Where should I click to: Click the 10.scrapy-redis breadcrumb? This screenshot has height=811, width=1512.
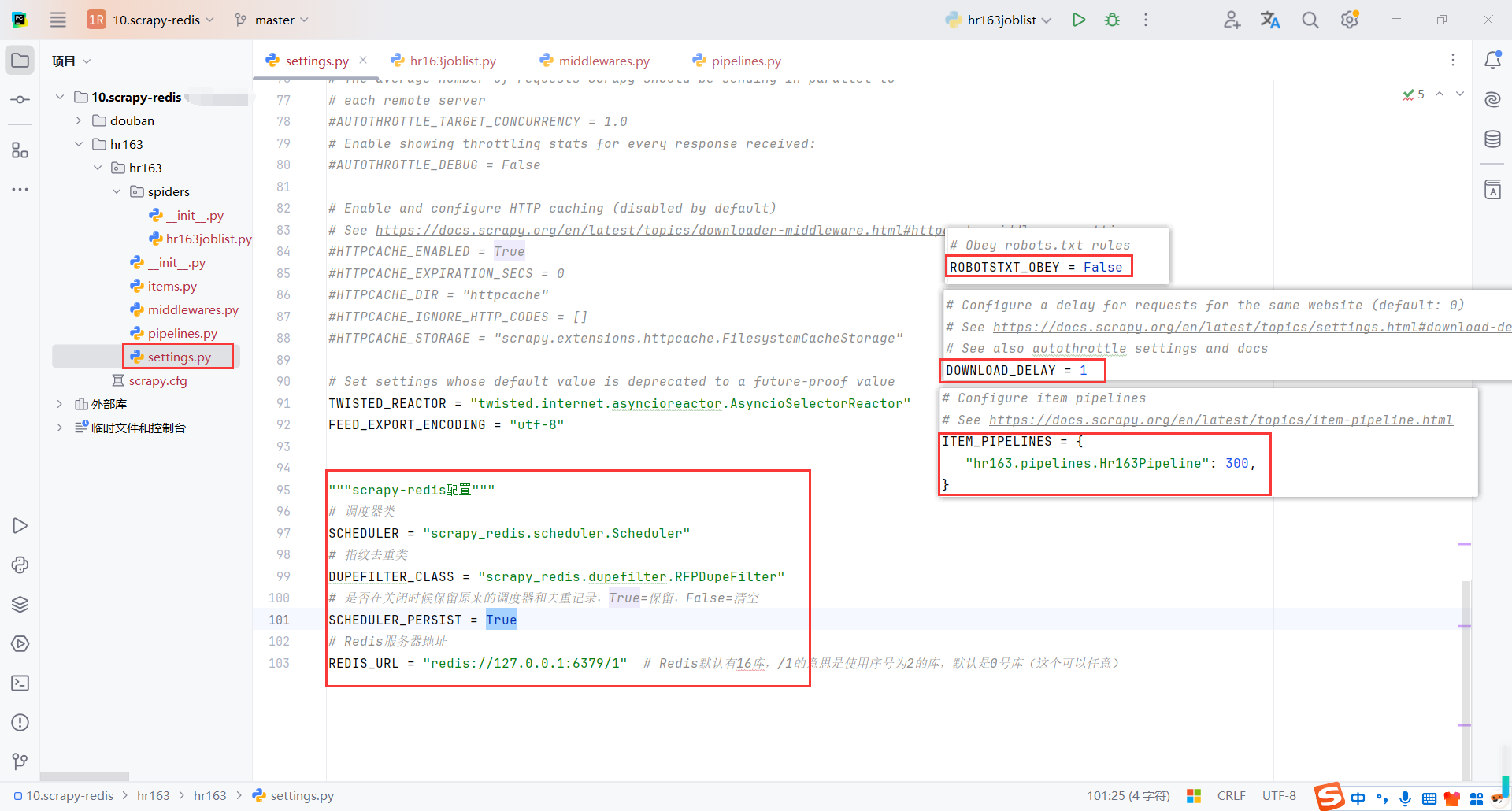64,796
